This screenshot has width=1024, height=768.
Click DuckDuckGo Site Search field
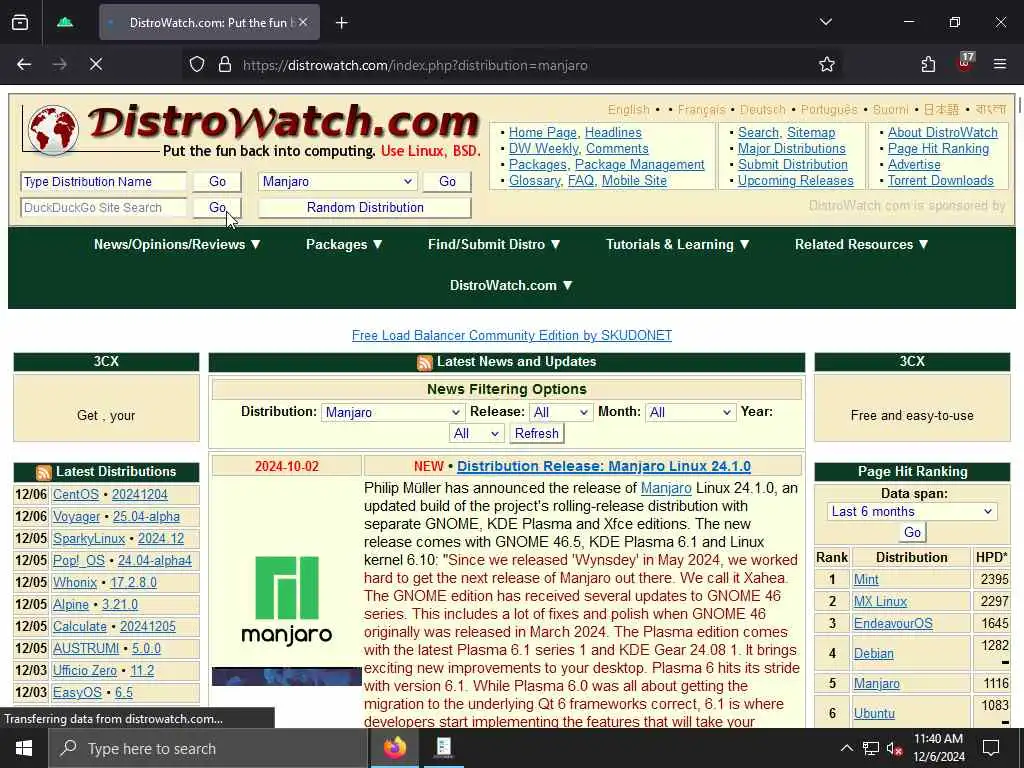pos(103,208)
